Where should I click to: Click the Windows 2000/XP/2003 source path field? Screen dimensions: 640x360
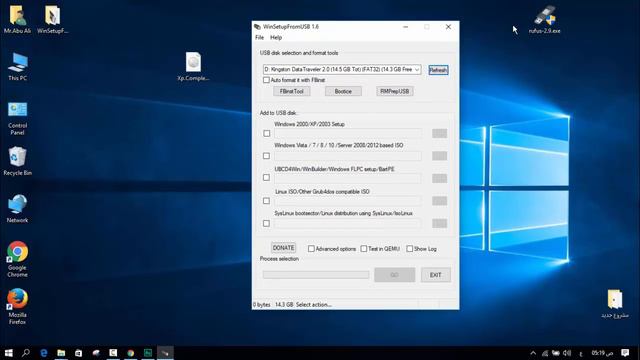pyautogui.click(x=348, y=133)
